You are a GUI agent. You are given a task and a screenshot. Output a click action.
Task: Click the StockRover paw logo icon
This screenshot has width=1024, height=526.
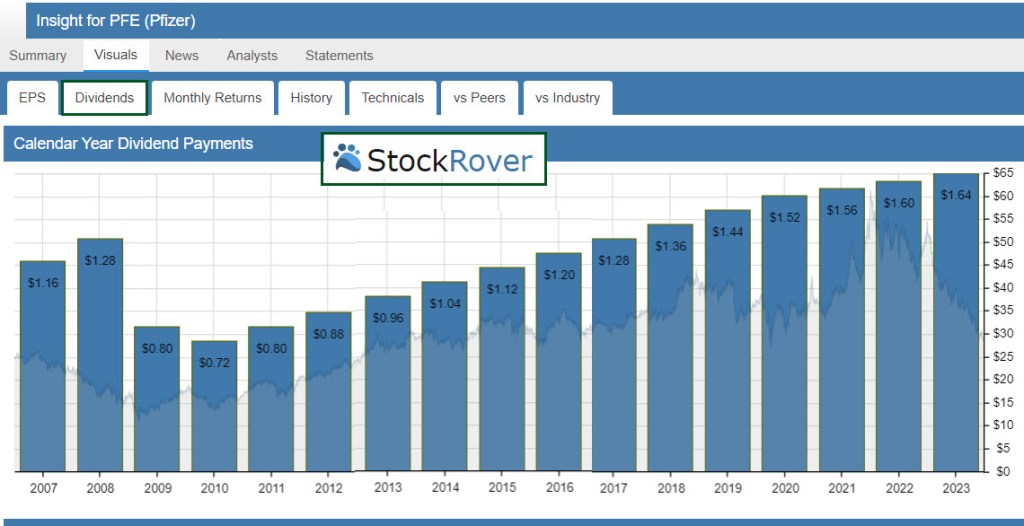(x=347, y=159)
